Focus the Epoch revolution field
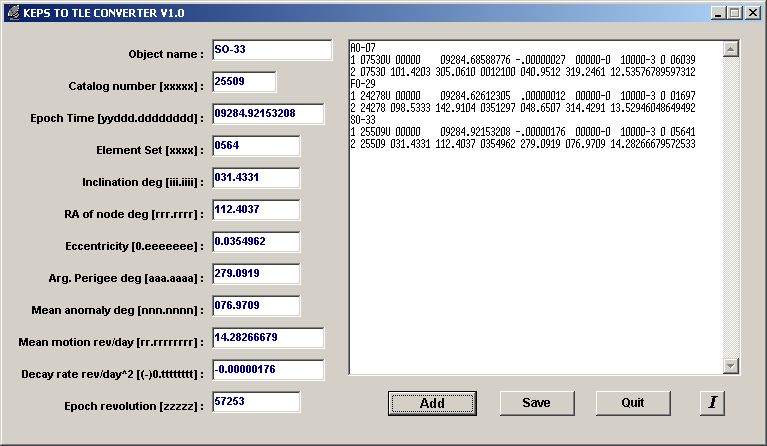Viewport: 767px width, 446px height. [256, 402]
